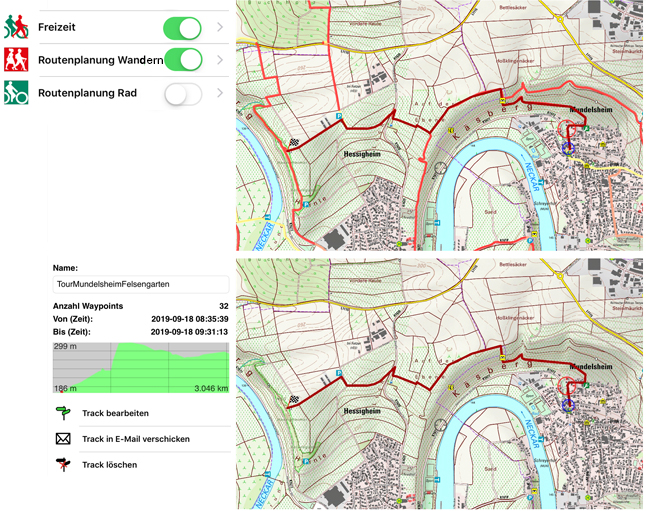Click the red Routenplanung Wandern hikers icon
The width and height of the screenshot is (646, 511).
pos(16,60)
